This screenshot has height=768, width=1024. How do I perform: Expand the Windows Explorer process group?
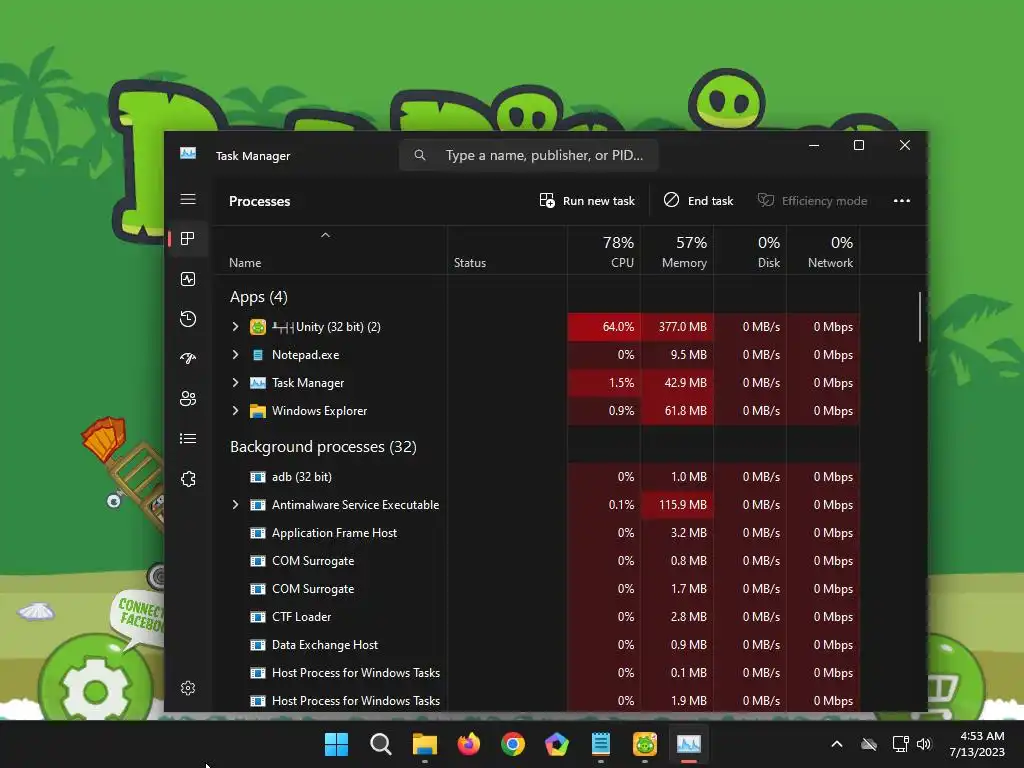coord(235,411)
